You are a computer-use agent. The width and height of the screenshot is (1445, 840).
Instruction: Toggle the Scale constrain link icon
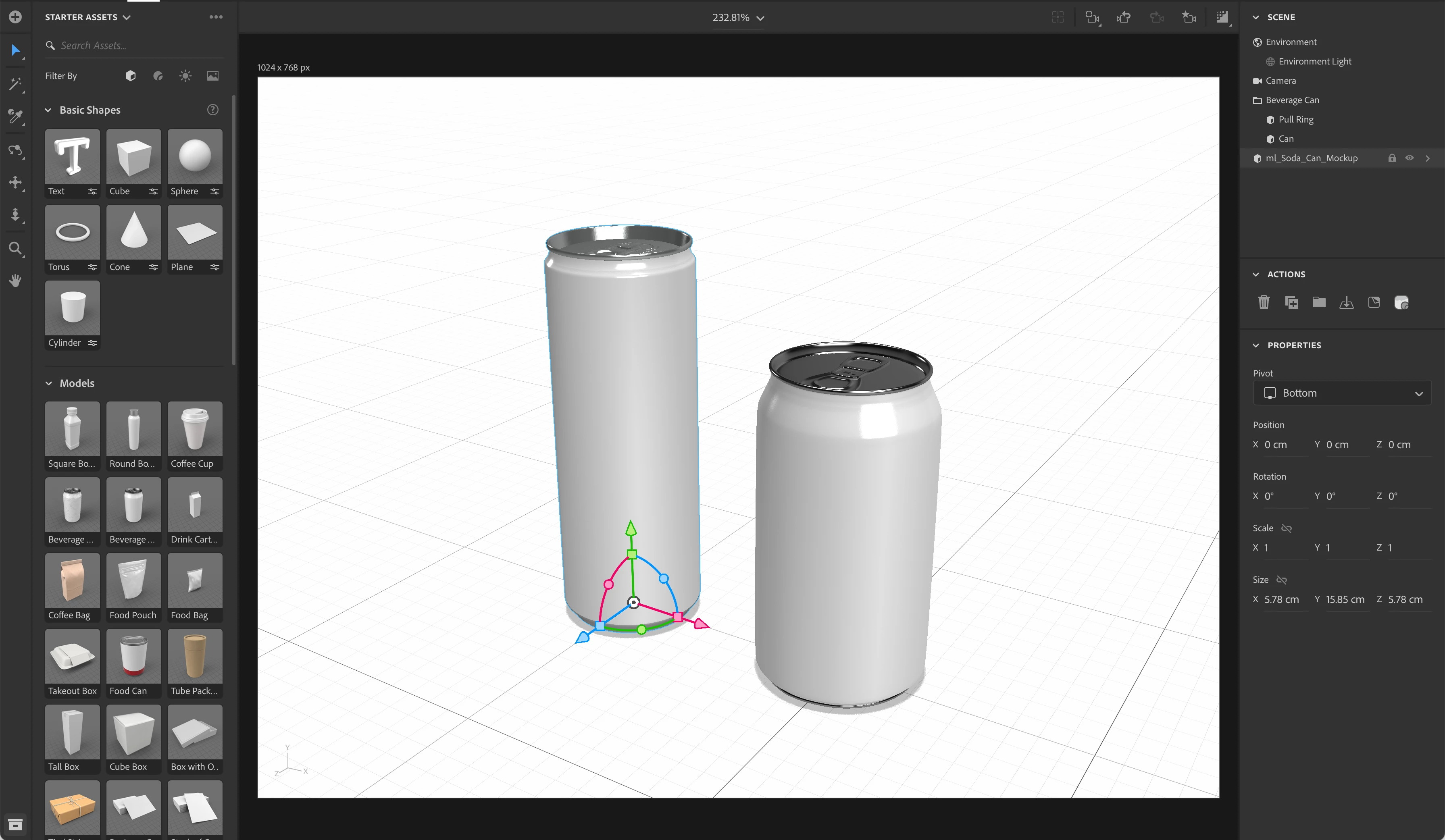click(x=1287, y=528)
